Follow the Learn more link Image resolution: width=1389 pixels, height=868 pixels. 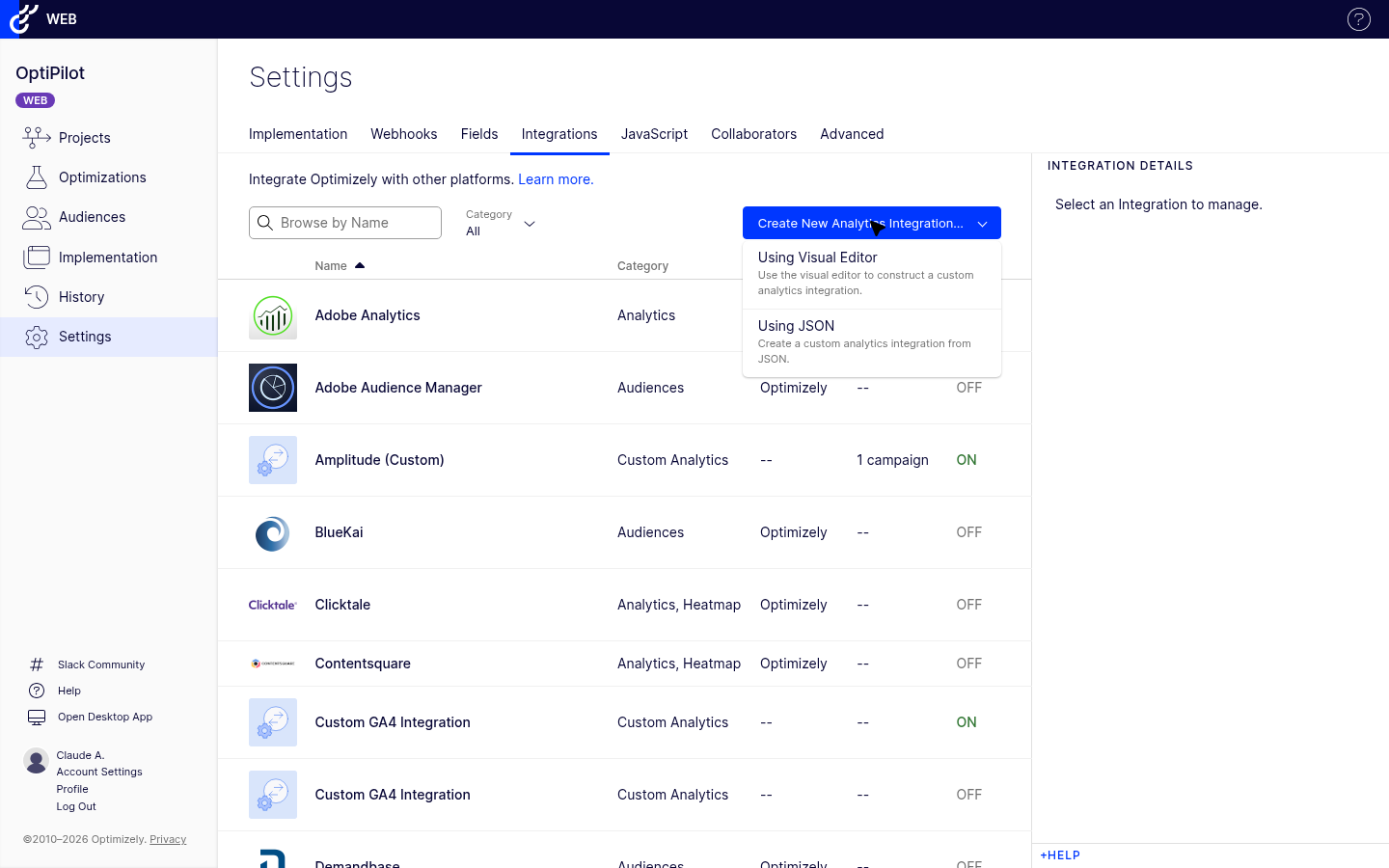coord(556,179)
